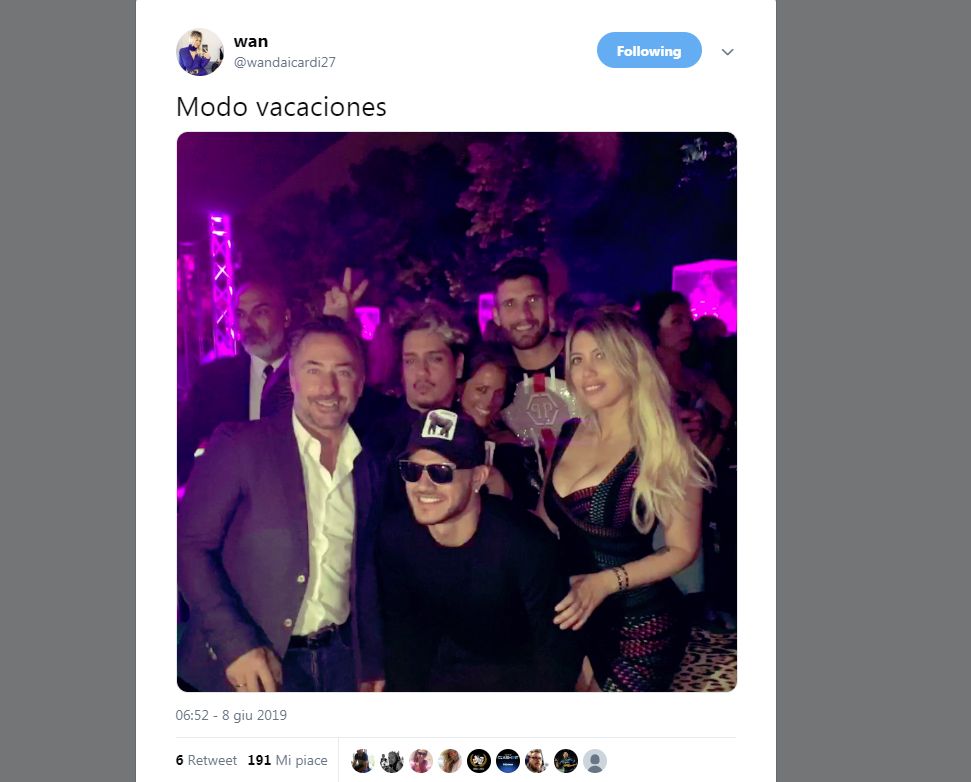971x782 pixels.
Task: Open wan's display name profile link
Action: point(250,41)
